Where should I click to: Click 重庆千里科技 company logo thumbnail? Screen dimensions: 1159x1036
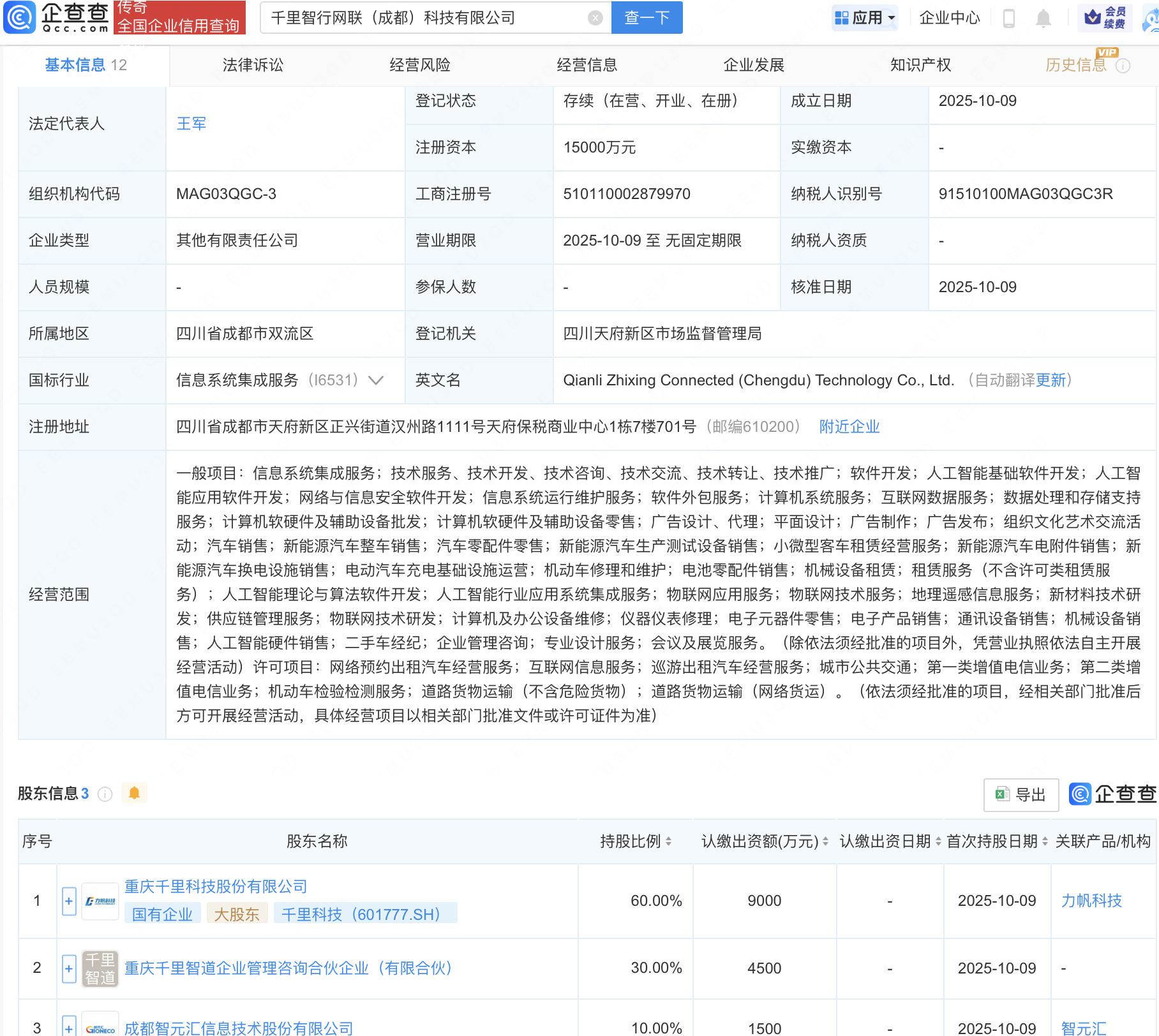100,901
